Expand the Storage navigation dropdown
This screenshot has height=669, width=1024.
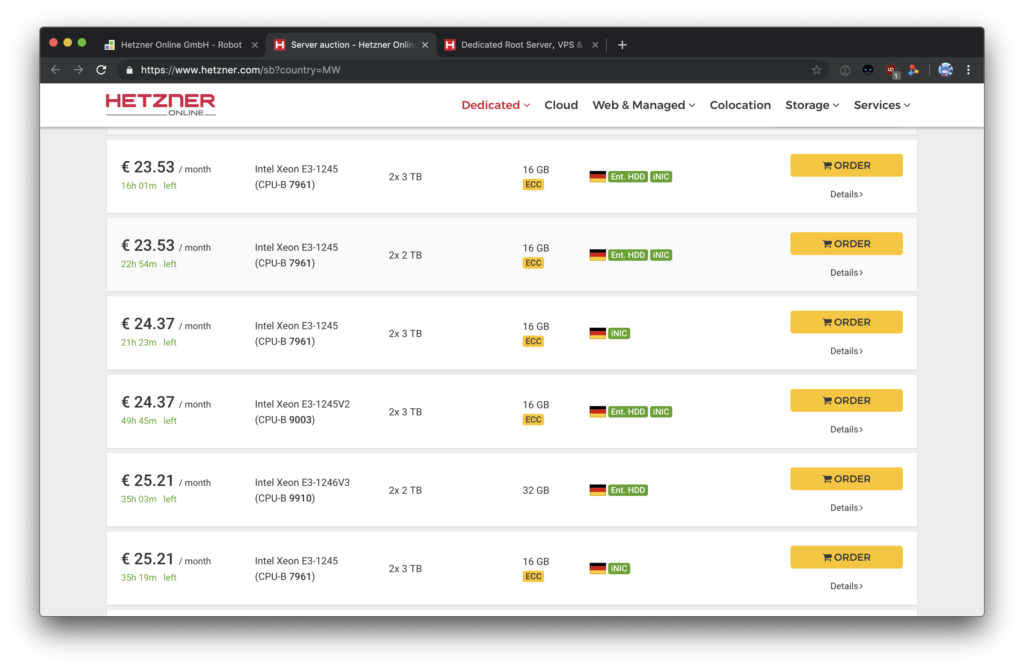[812, 105]
